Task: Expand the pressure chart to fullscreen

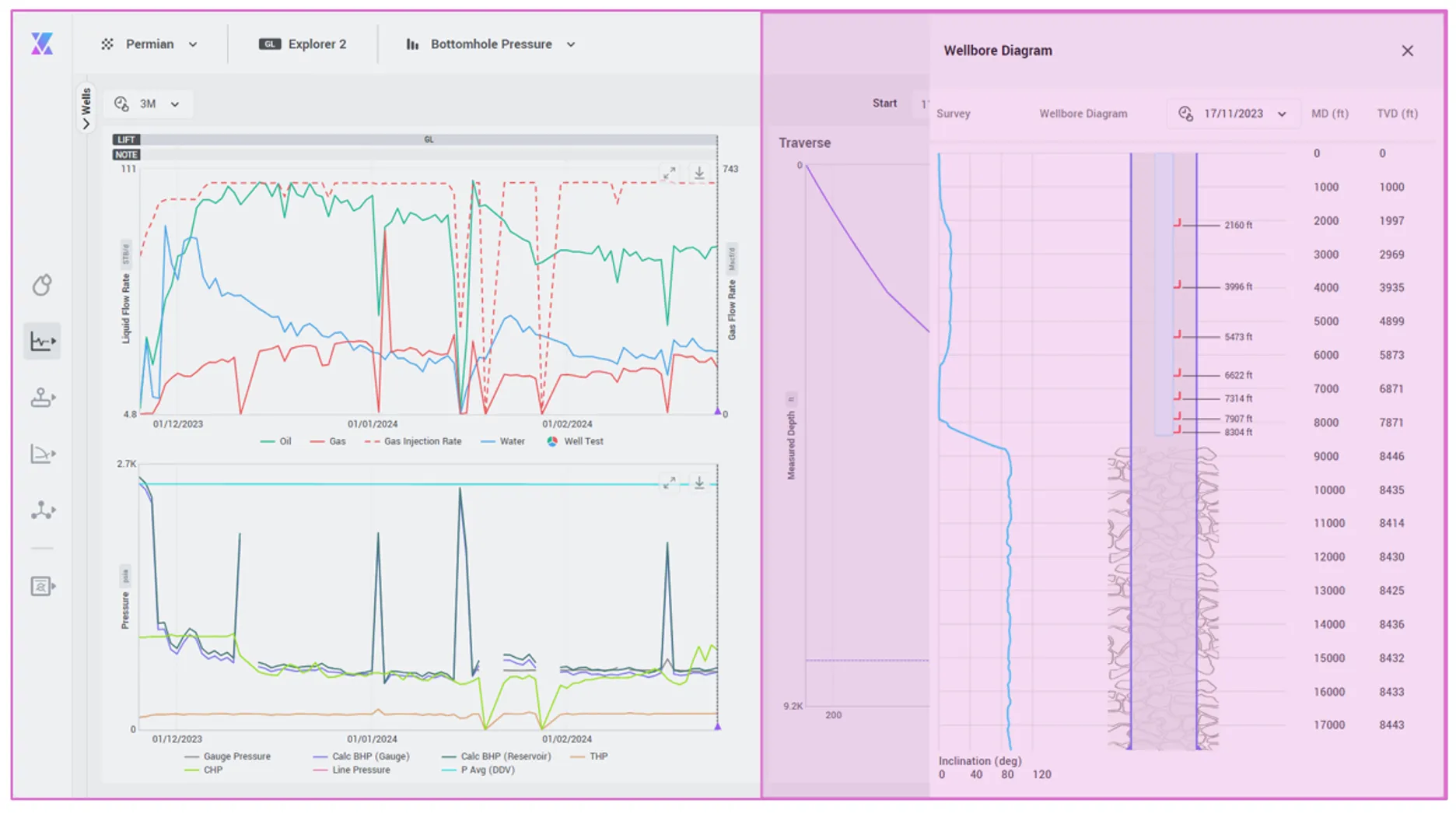Action: [669, 483]
